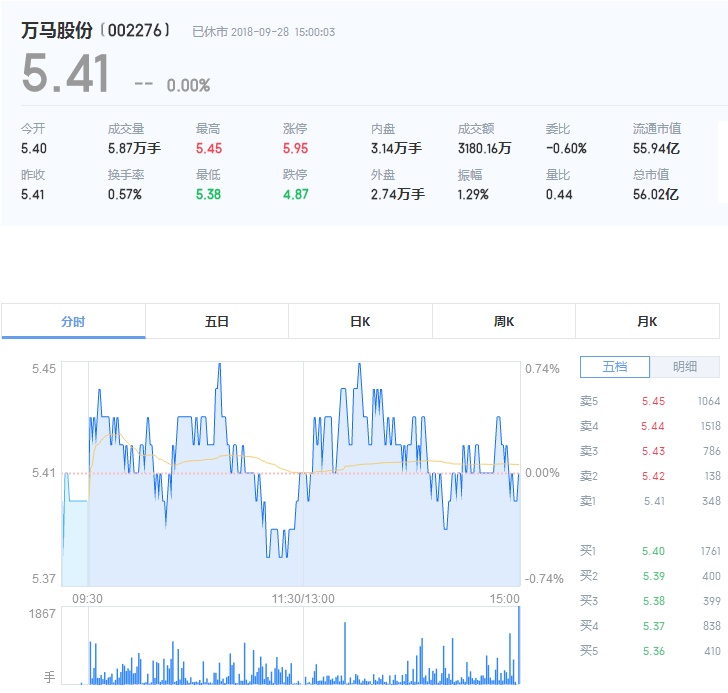Toggle the 五档 order book view

tap(615, 367)
